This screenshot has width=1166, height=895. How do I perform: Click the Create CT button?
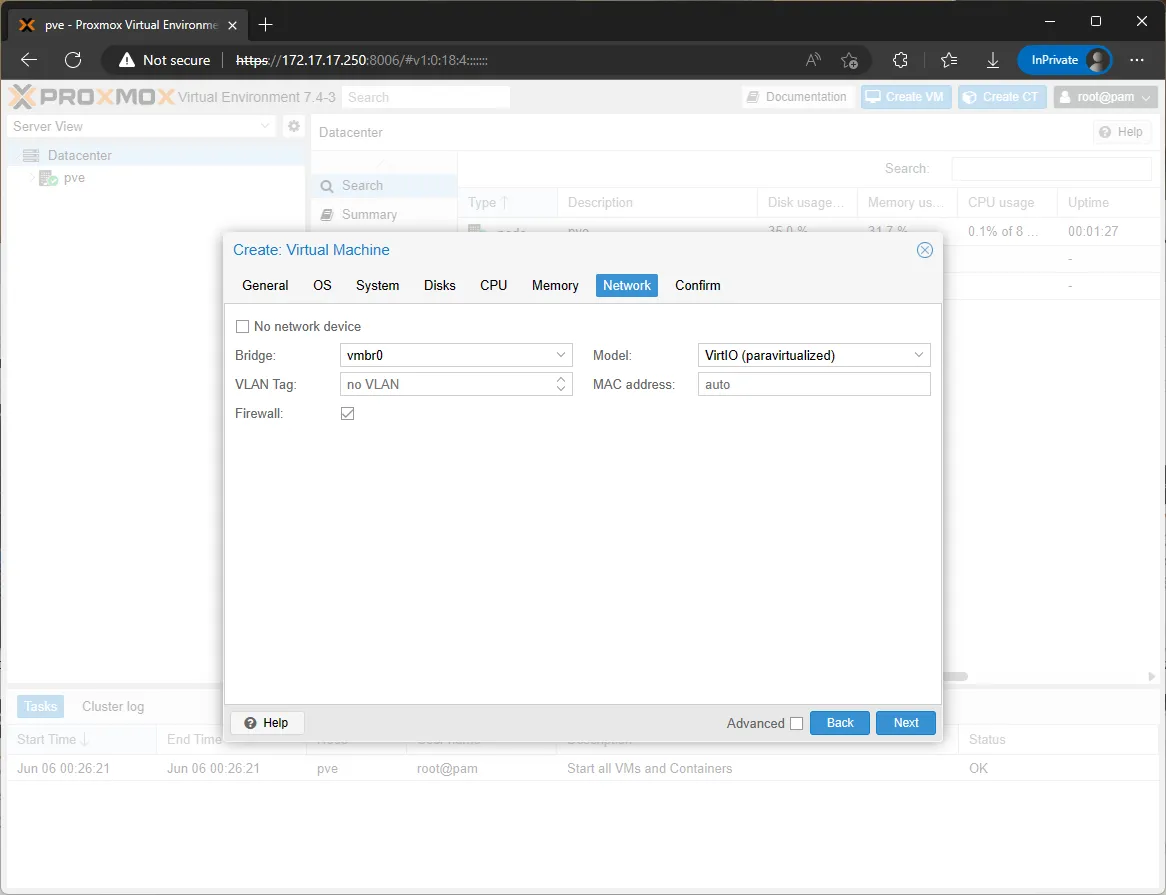point(1002,97)
